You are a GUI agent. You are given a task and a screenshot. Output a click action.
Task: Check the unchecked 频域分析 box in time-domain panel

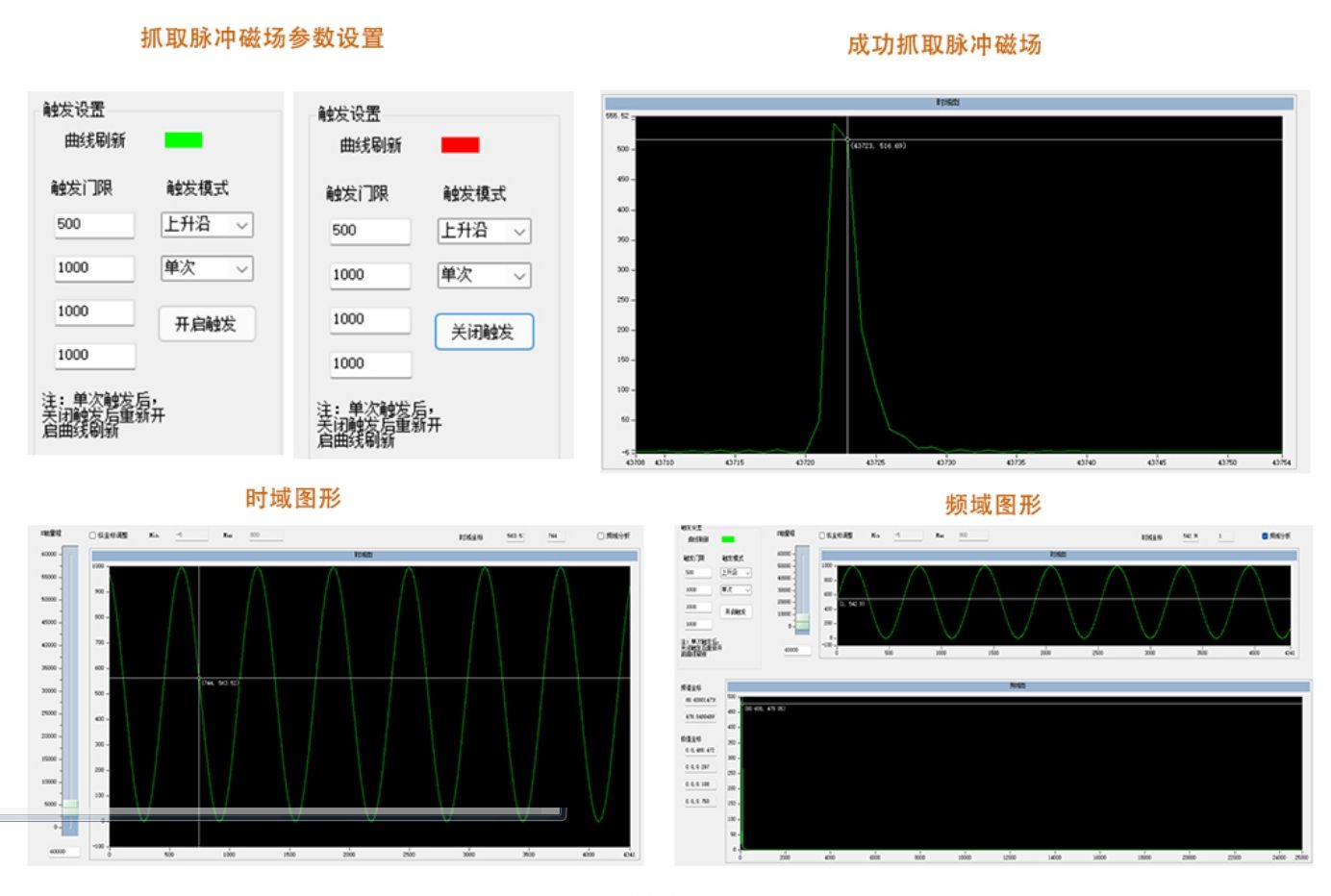601,535
